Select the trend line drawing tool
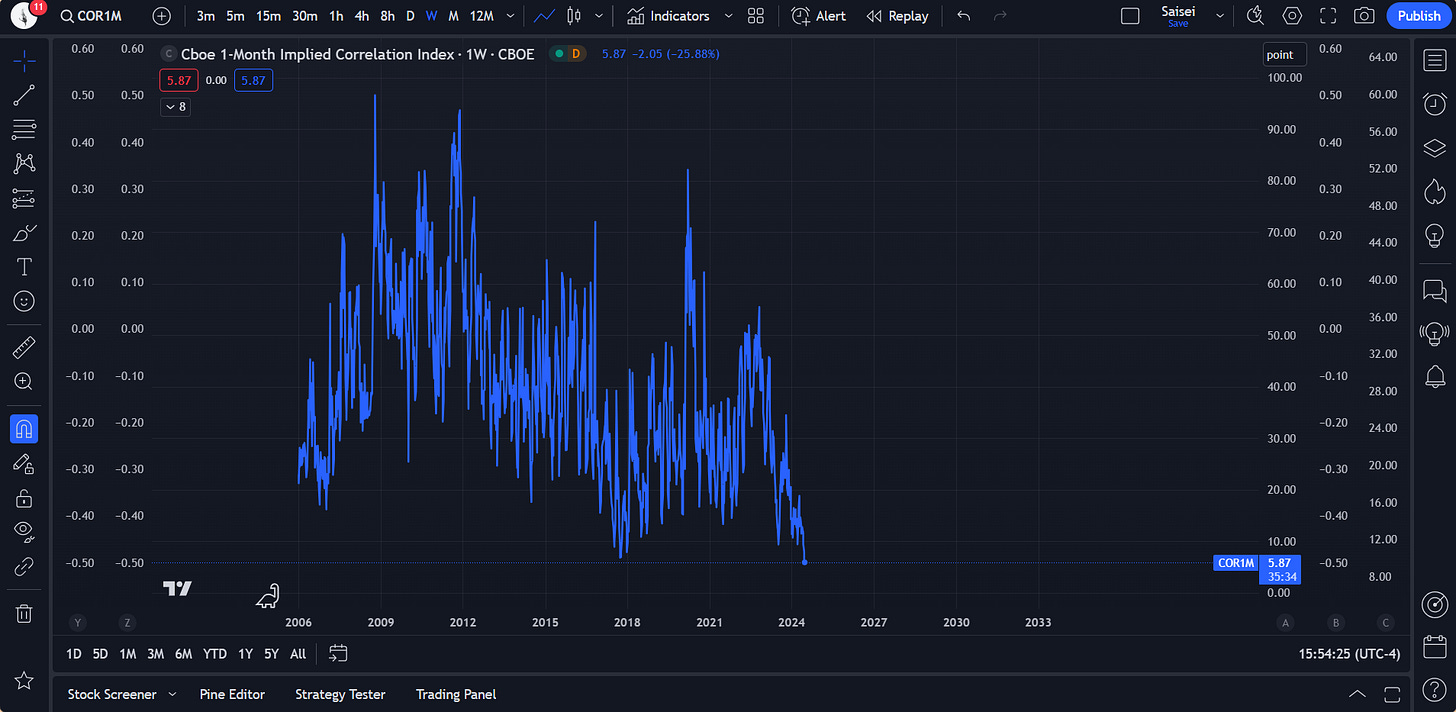1456x712 pixels. (24, 96)
